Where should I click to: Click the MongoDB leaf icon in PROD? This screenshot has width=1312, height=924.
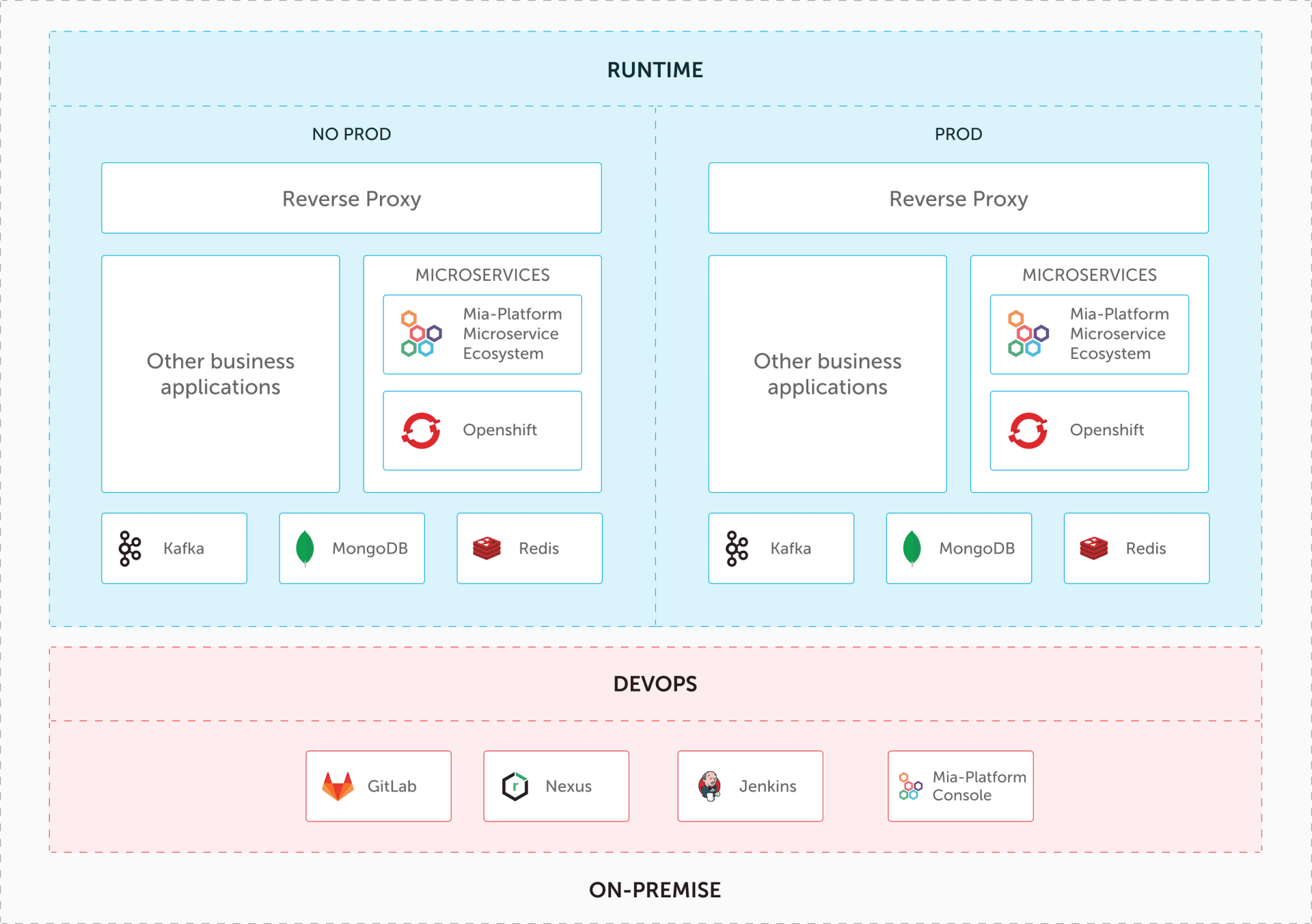912,548
